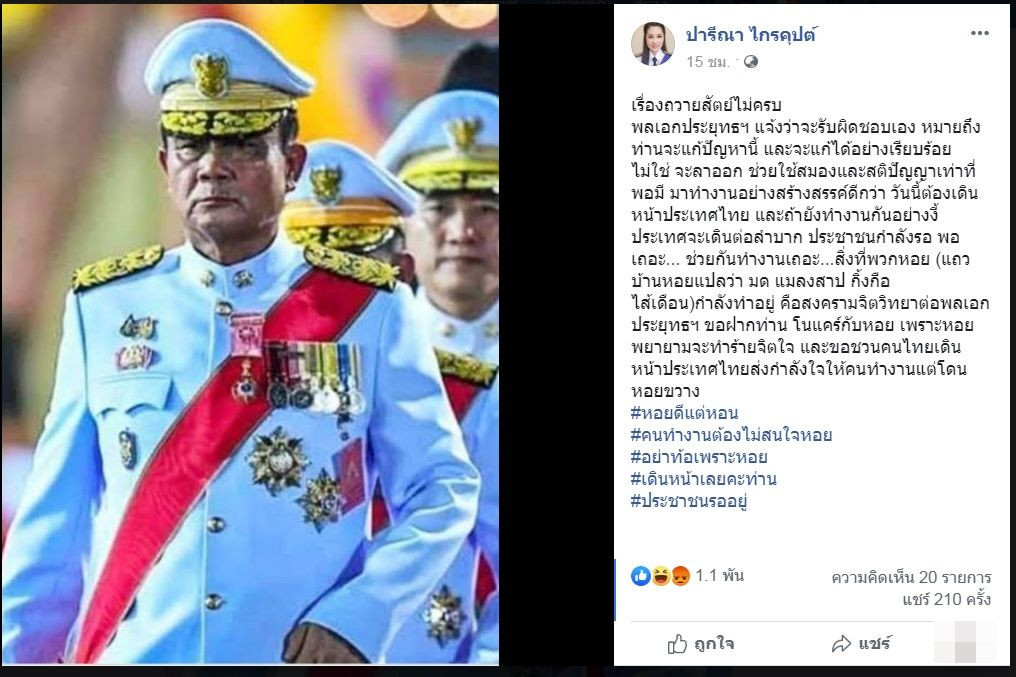Screen dimensions: 1016x677
Task: View the 1.1 พัน reactions count
Action: [719, 575]
